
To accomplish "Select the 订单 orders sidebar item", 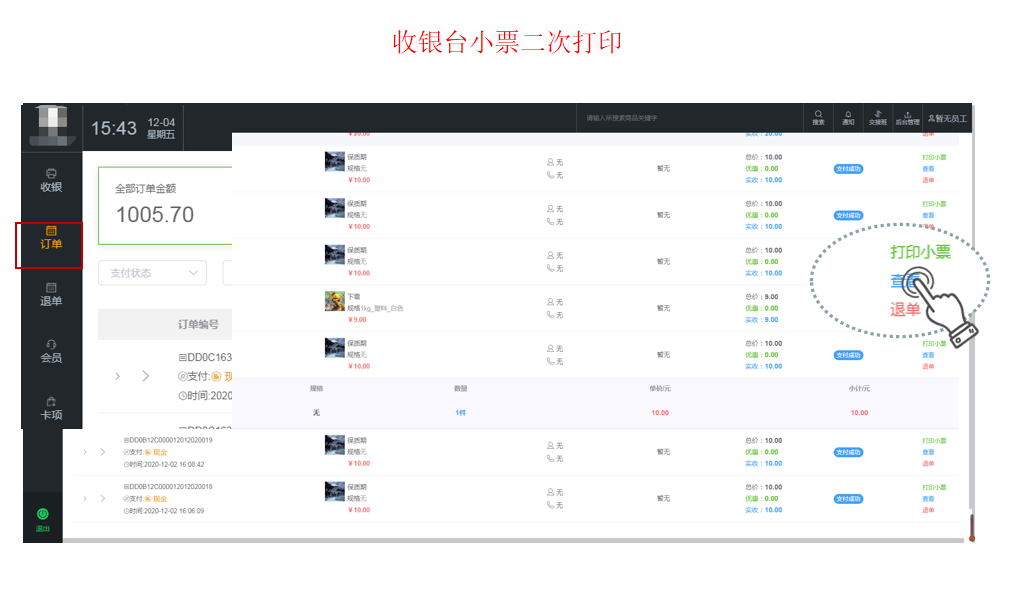I will (51, 238).
